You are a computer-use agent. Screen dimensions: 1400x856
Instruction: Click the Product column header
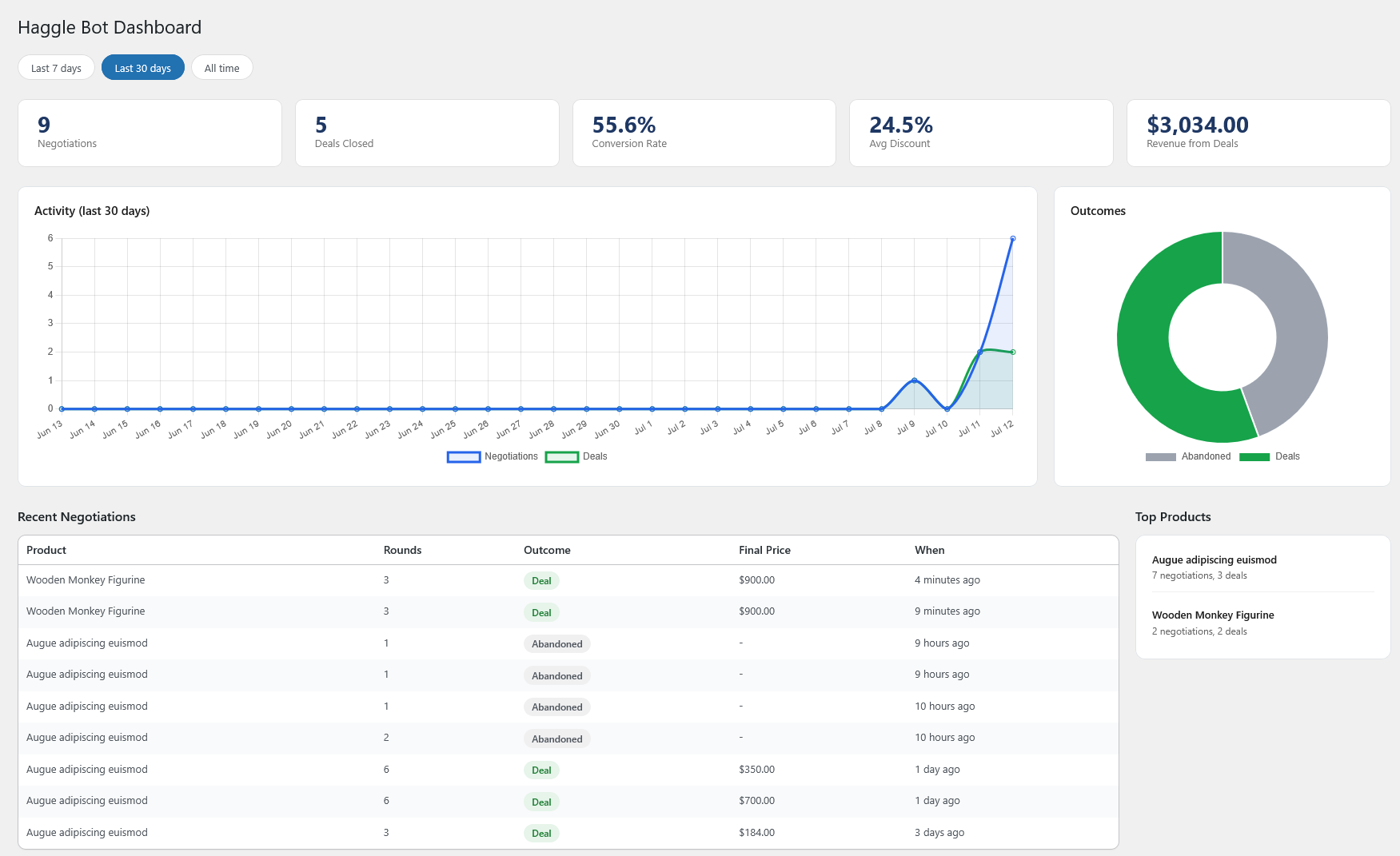click(46, 550)
